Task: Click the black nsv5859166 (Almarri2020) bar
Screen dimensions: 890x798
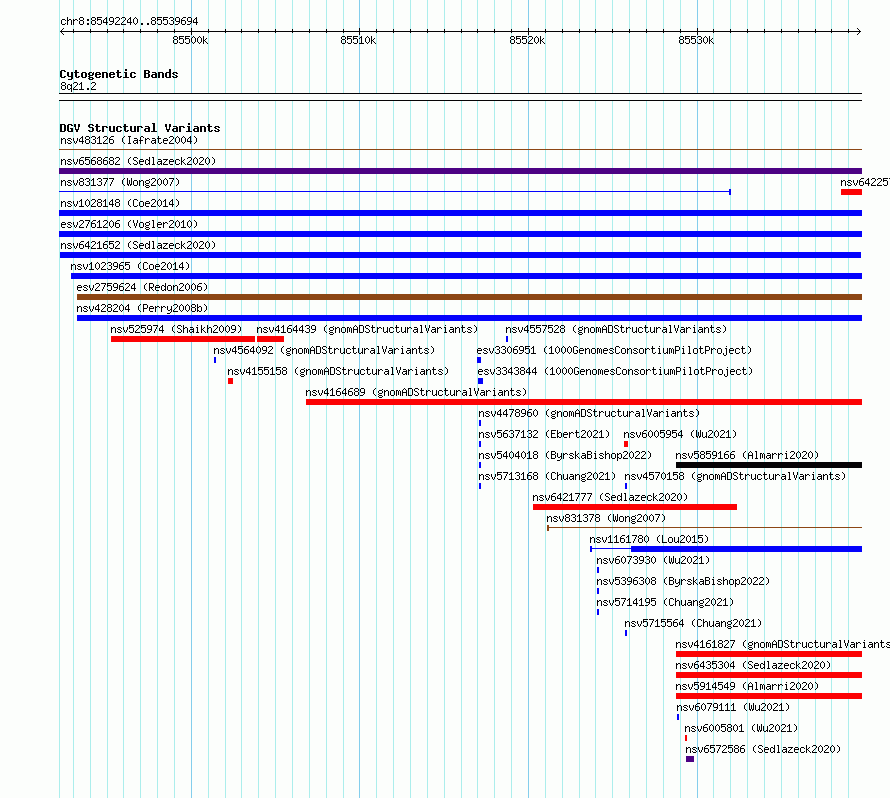Action: coord(769,465)
